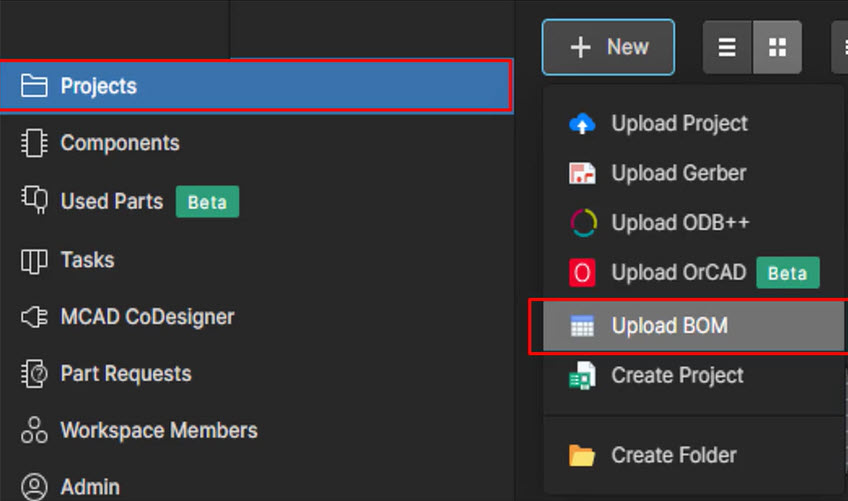Click the Beta badge beside Used Parts
The width and height of the screenshot is (848, 501).
[207, 202]
